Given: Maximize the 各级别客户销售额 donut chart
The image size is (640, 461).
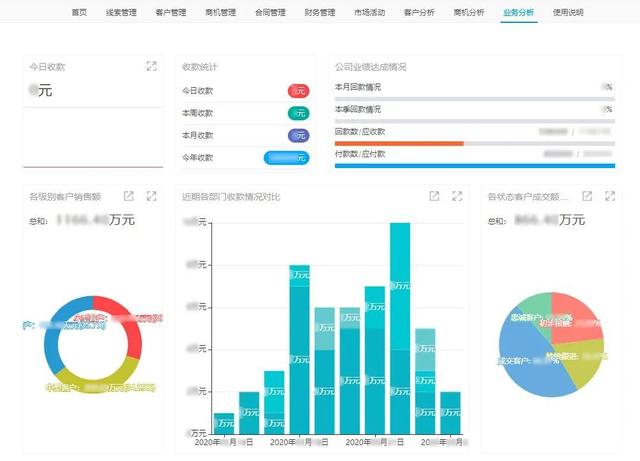Looking at the screenshot, I should coord(151,196).
